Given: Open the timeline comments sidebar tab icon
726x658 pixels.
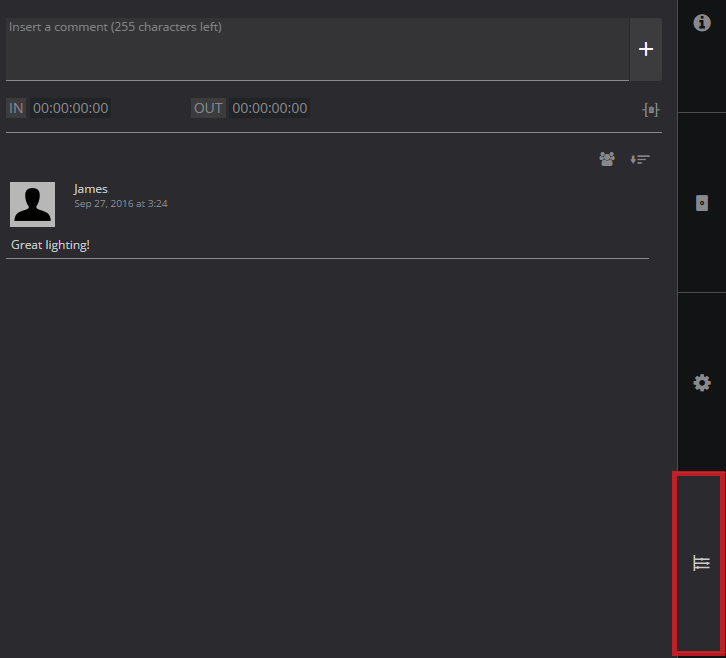Looking at the screenshot, I should [701, 563].
